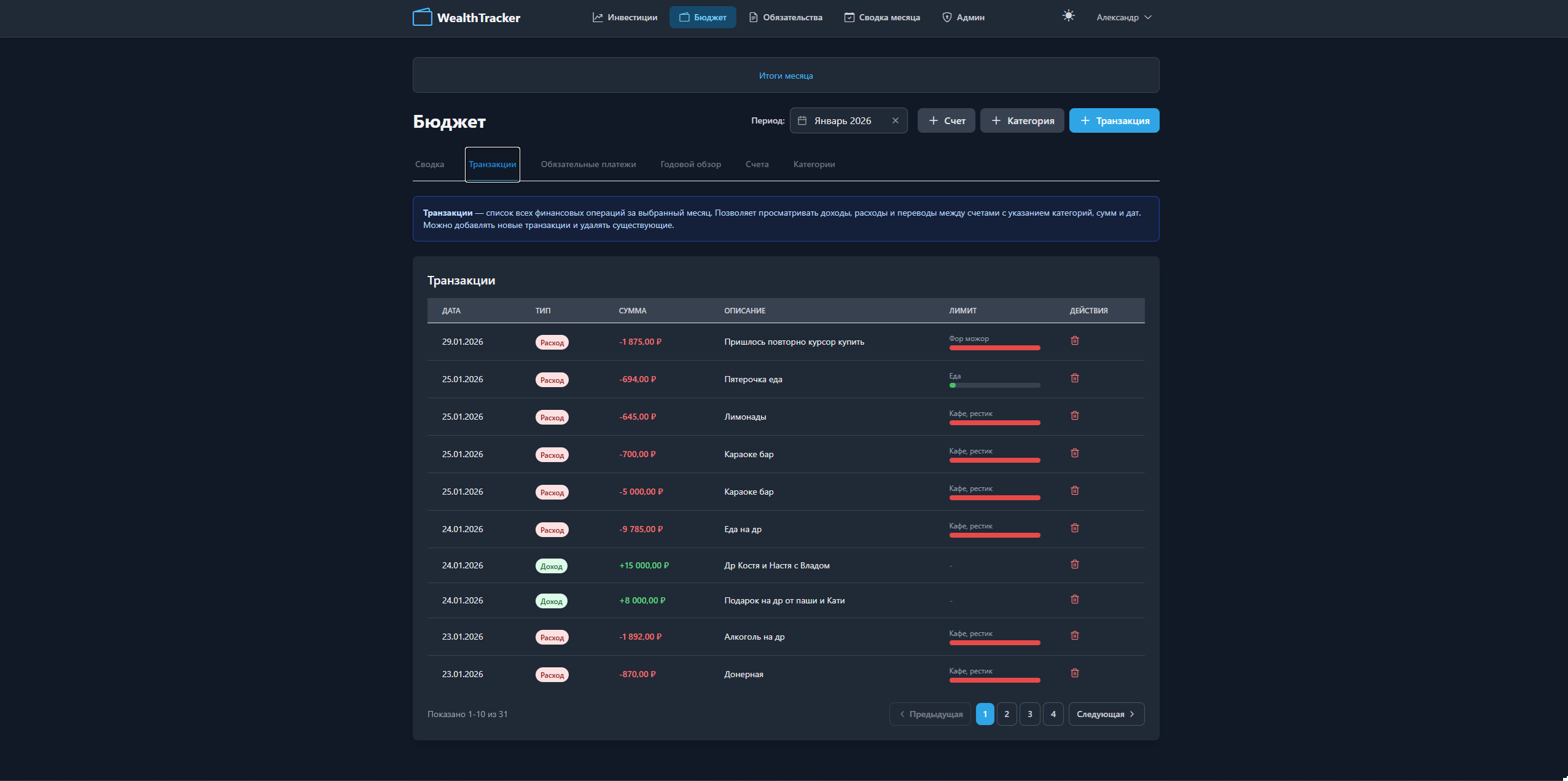This screenshot has height=781, width=1568.
Task: Open the Обязательные платежи tab
Action: click(x=588, y=164)
